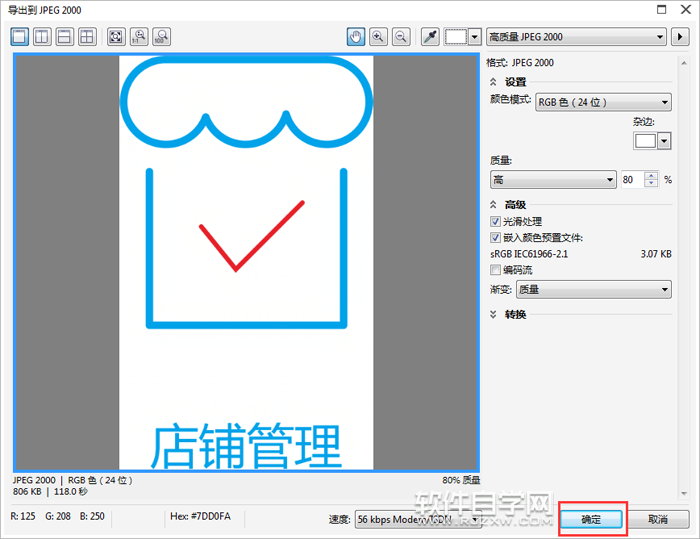The height and width of the screenshot is (539, 700).
Task: Enable the 编码流 checkbox
Action: [x=495, y=270]
